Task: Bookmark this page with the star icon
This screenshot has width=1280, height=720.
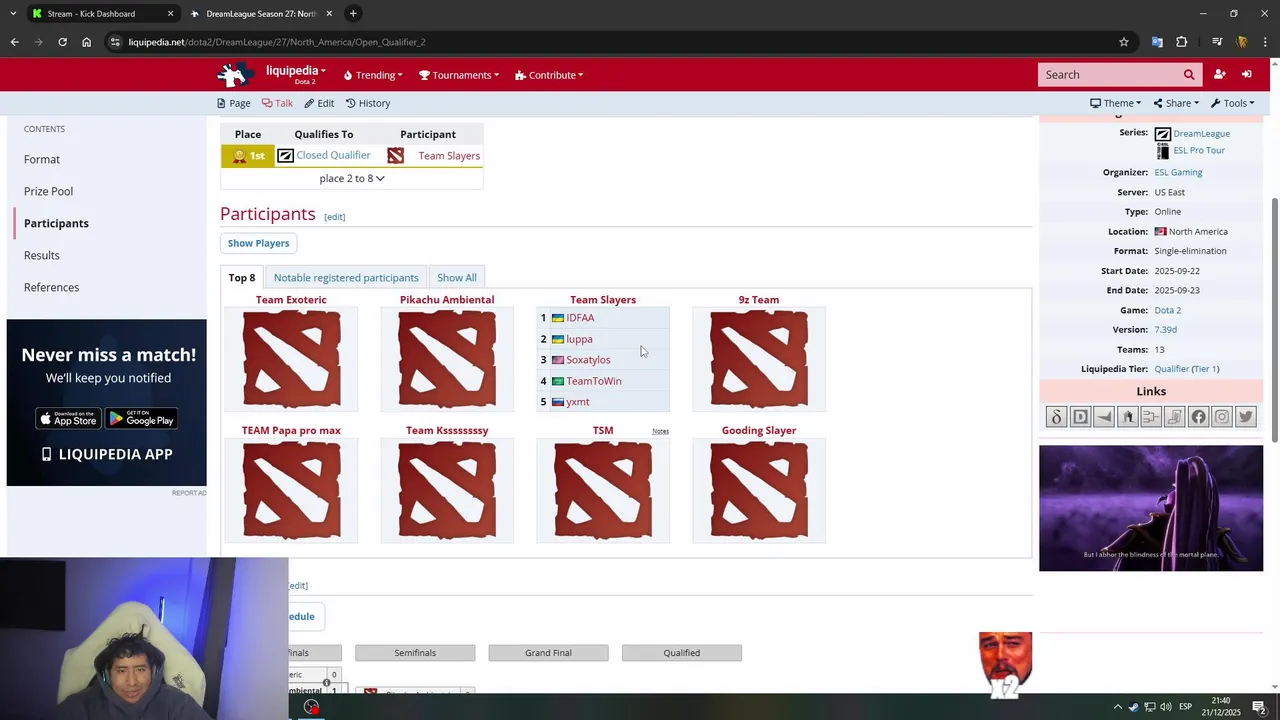Action: [x=1124, y=42]
